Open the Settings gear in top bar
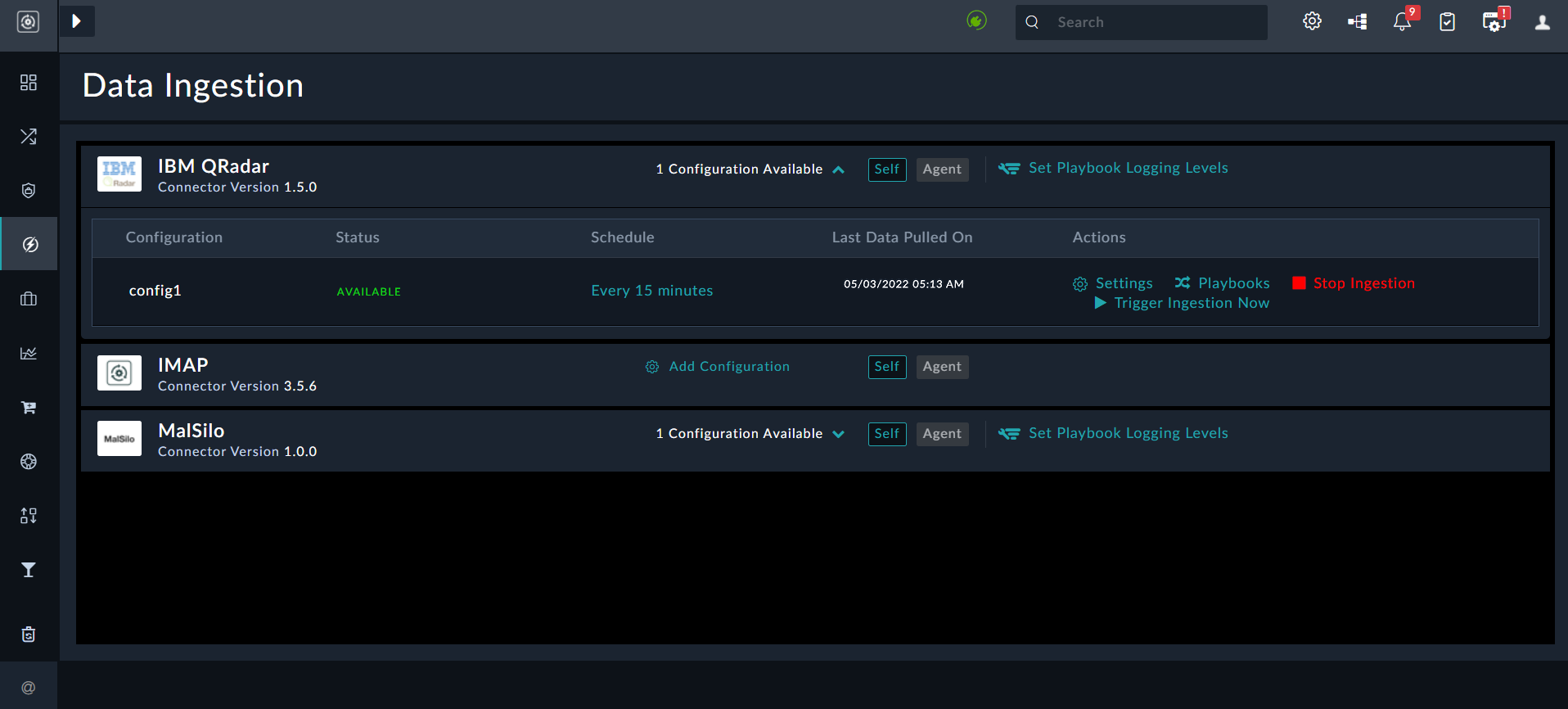This screenshot has width=1568, height=709. click(1312, 22)
